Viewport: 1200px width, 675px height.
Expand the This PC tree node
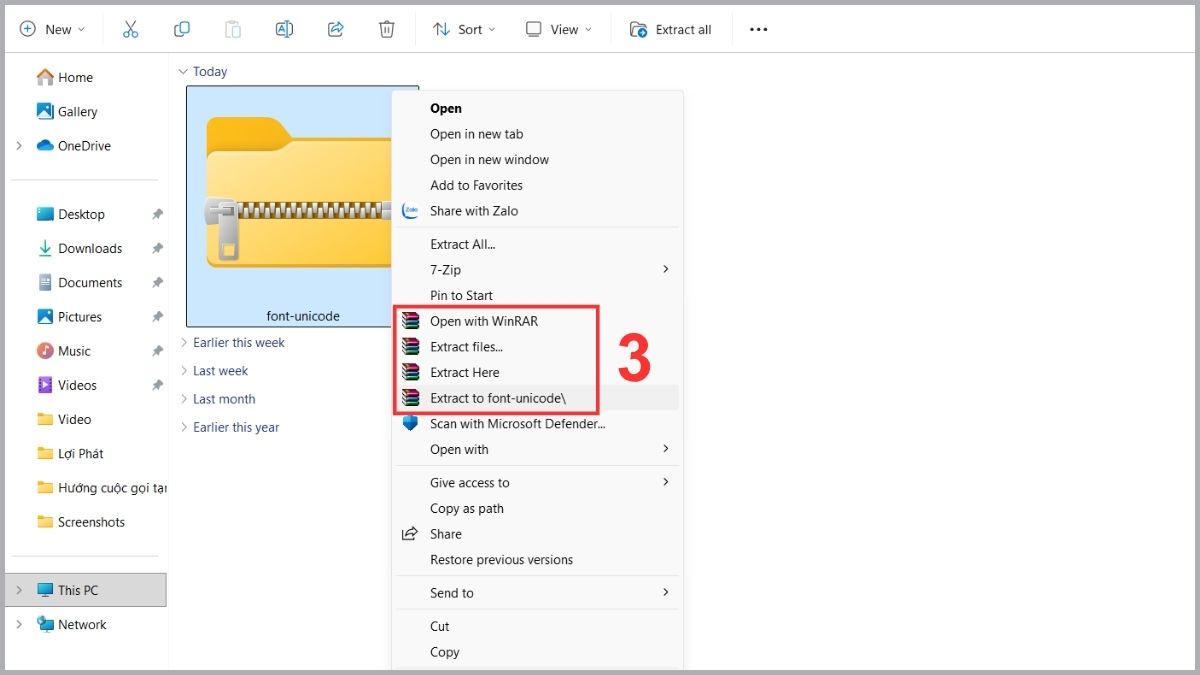(x=18, y=590)
